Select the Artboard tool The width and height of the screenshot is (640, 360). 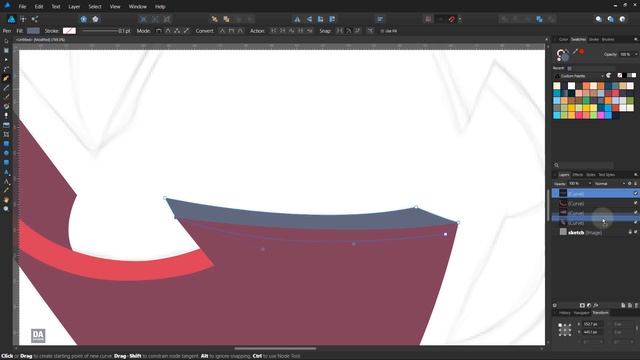(6, 51)
